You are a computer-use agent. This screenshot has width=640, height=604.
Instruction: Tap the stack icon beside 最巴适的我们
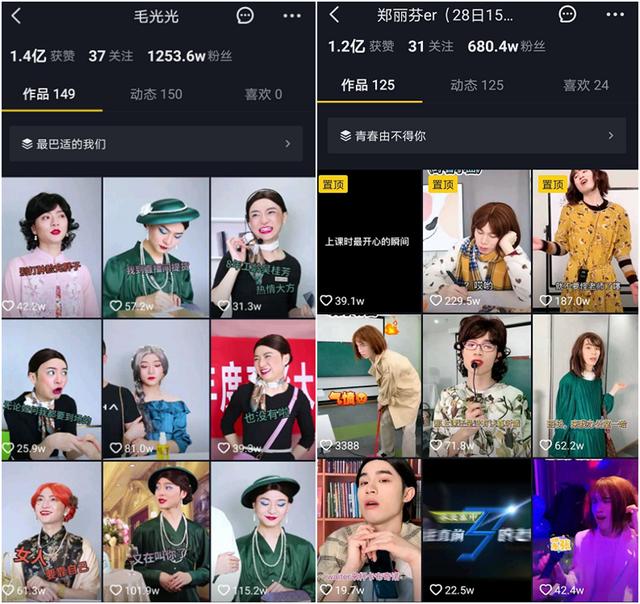[x=27, y=144]
